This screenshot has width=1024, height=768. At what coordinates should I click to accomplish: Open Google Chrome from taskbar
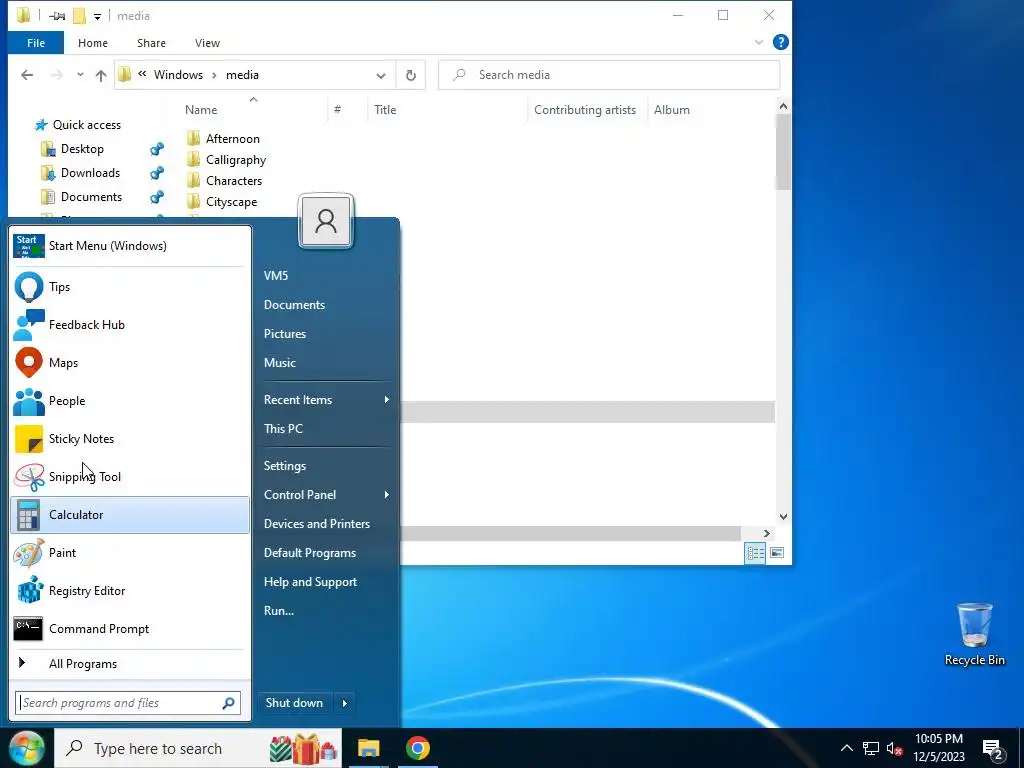coord(417,748)
